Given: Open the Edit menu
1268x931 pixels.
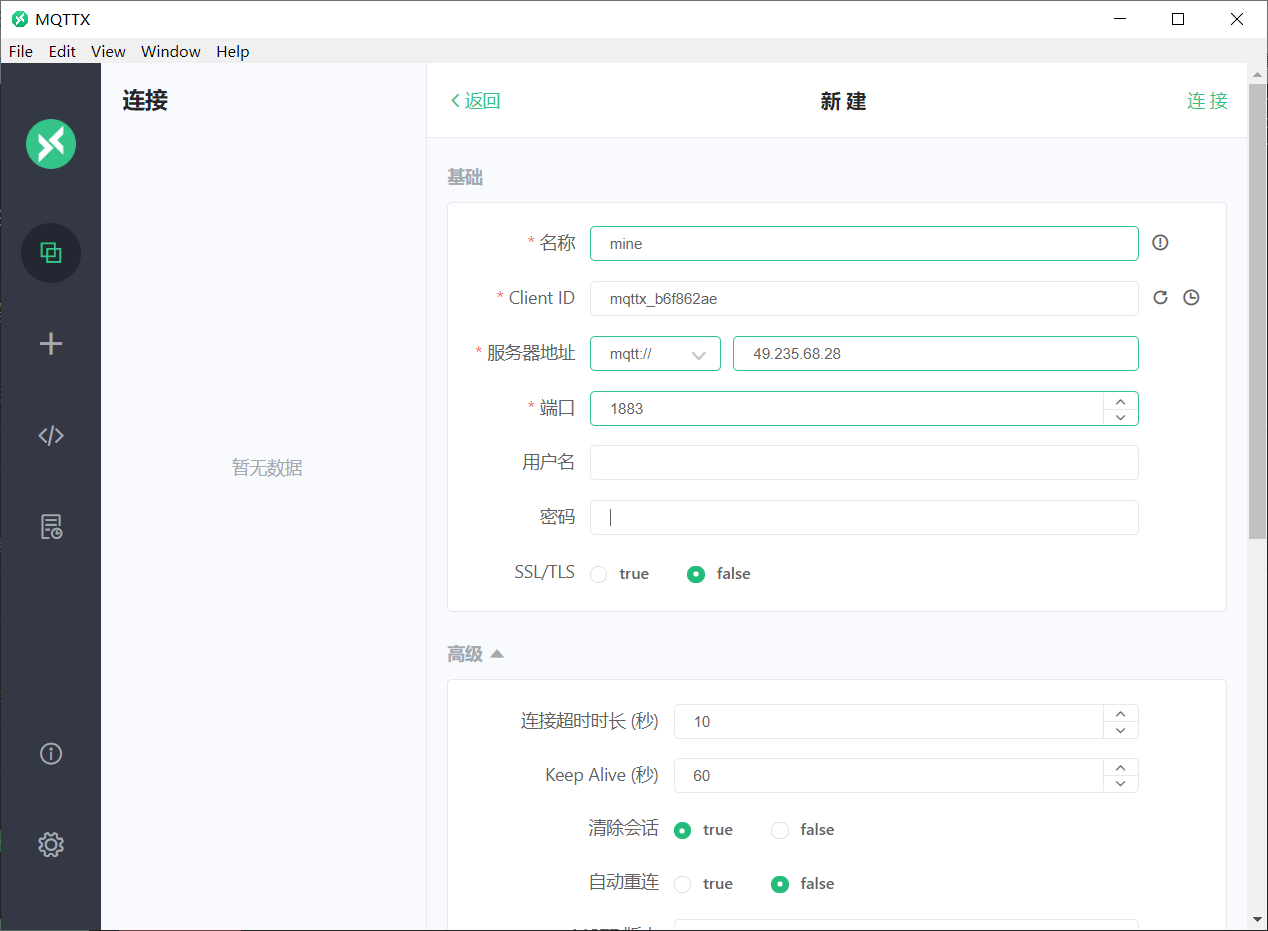Looking at the screenshot, I should [x=62, y=51].
